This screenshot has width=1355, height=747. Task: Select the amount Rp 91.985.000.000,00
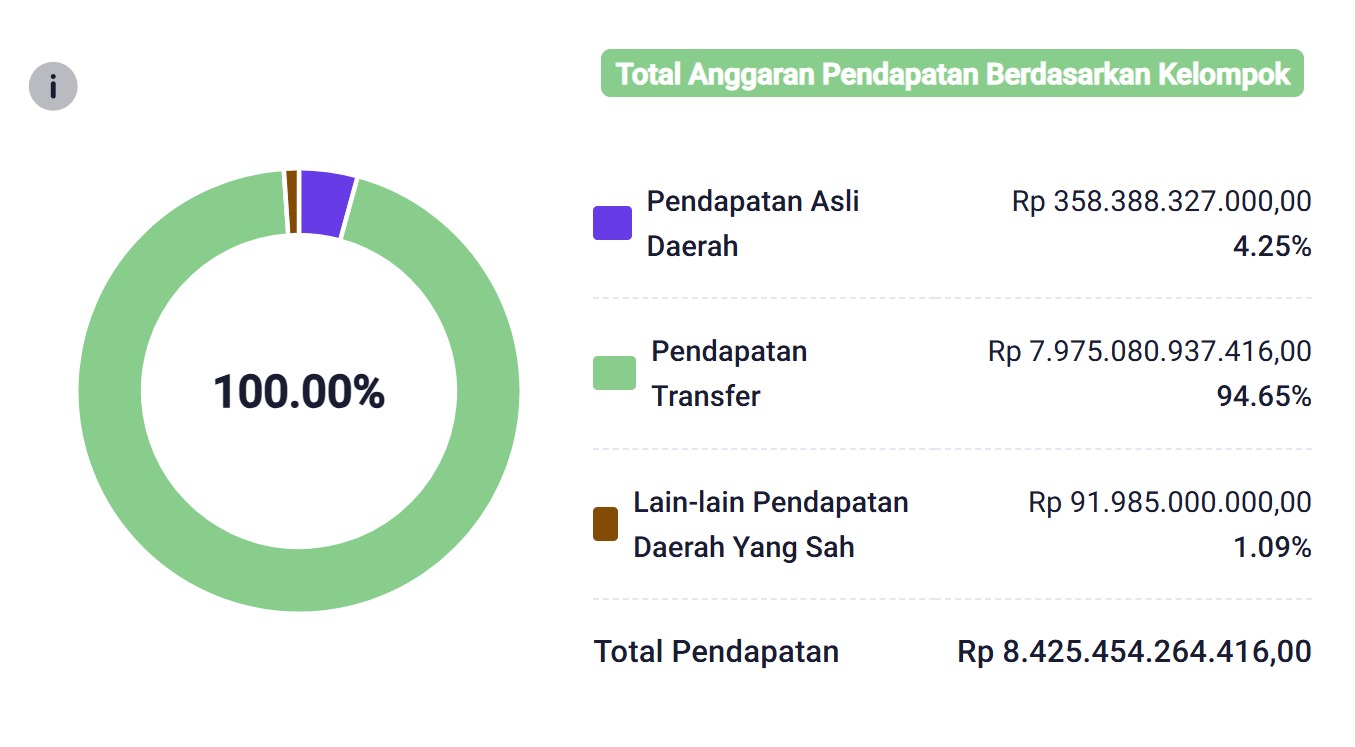[x=1169, y=502]
